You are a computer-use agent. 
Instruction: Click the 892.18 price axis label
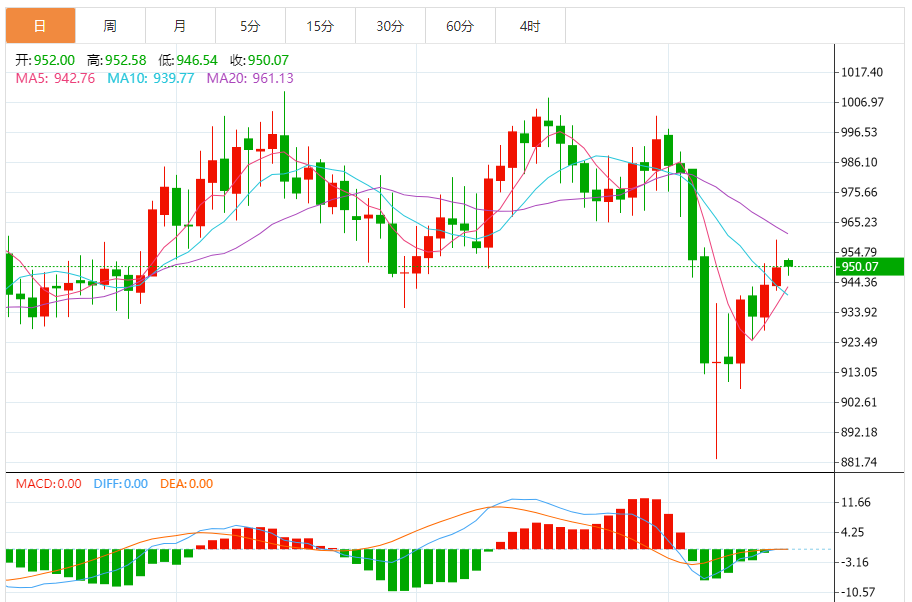coord(859,432)
